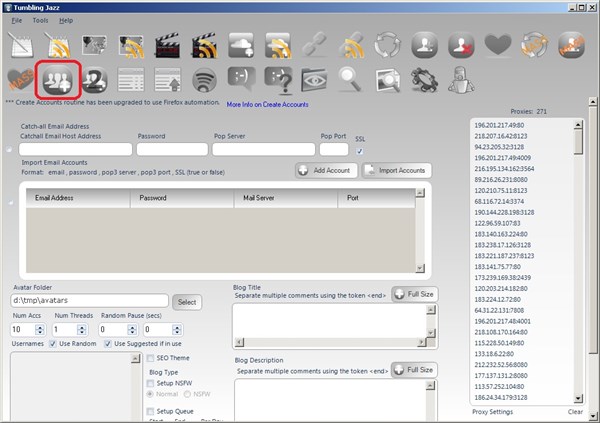Click the Add Account button
Screen dimensions: 600x423
pyautogui.click(x=326, y=170)
